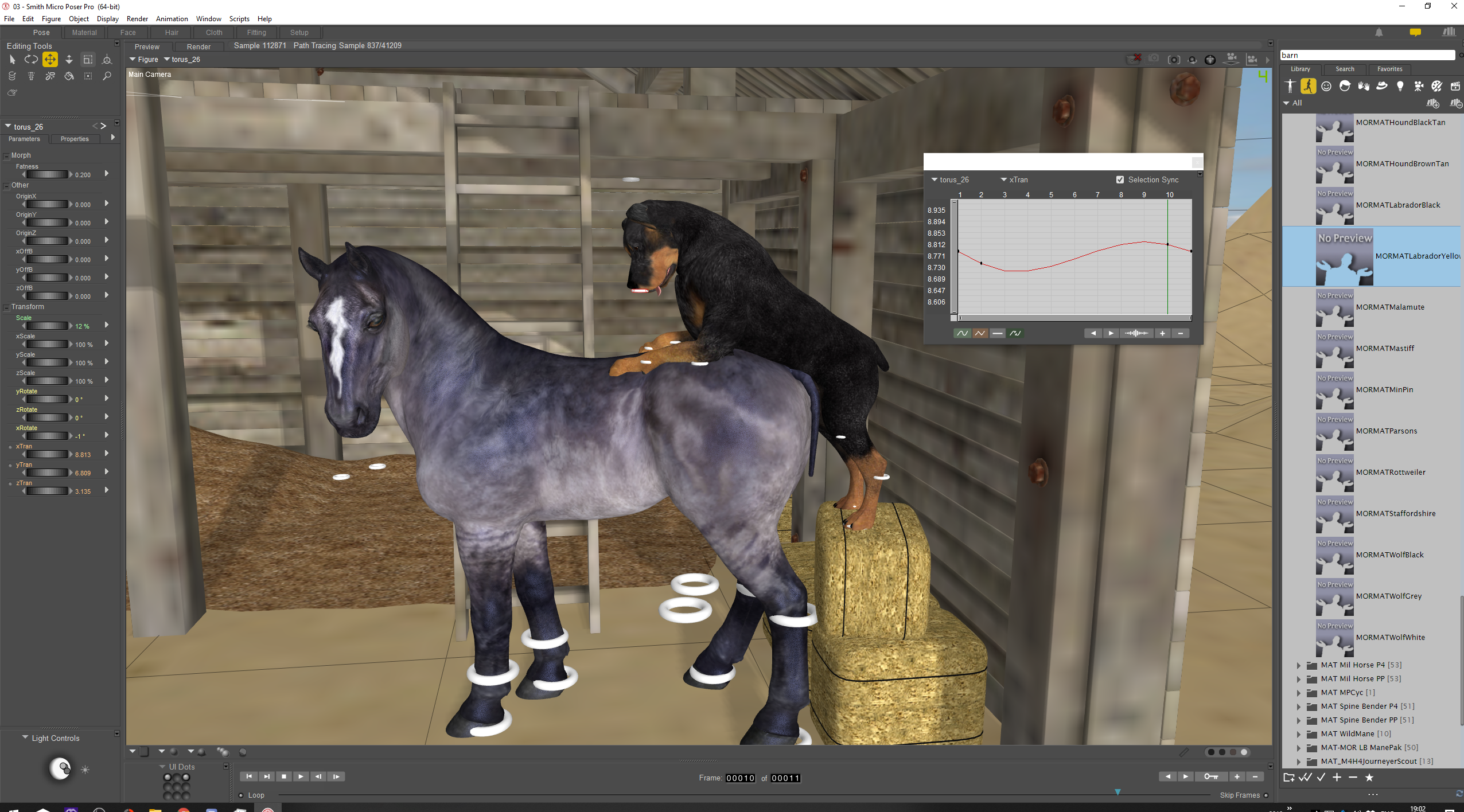The width and height of the screenshot is (1464, 812).
Task: Click the edit keyframes key icon
Action: pyautogui.click(x=1210, y=776)
